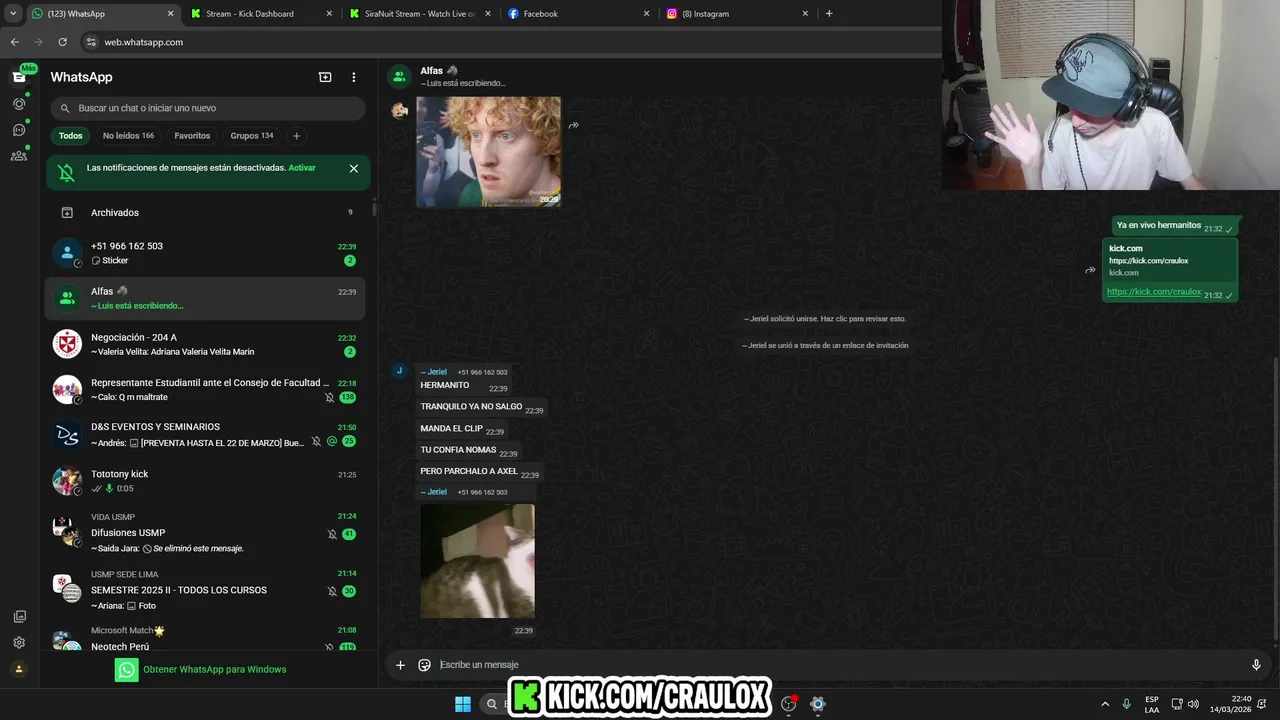
Task: Open the media icon above settings gear
Action: tap(19, 617)
